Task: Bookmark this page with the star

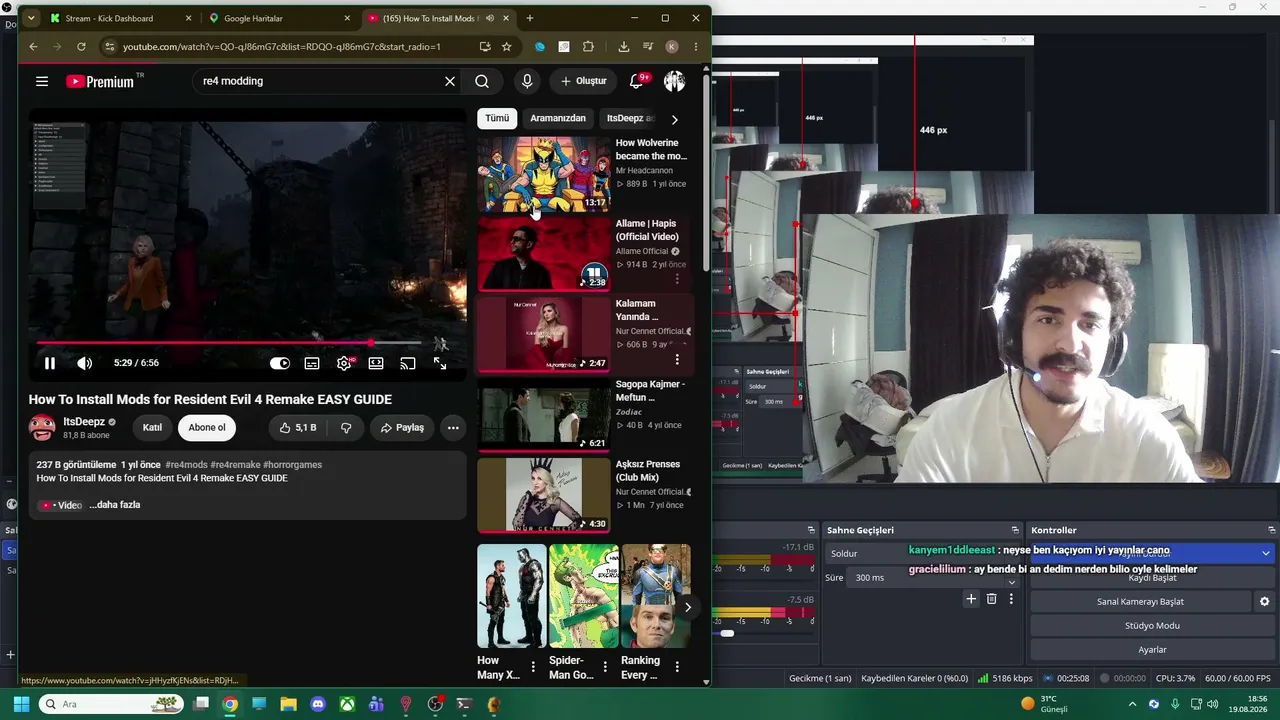Action: pos(507,46)
